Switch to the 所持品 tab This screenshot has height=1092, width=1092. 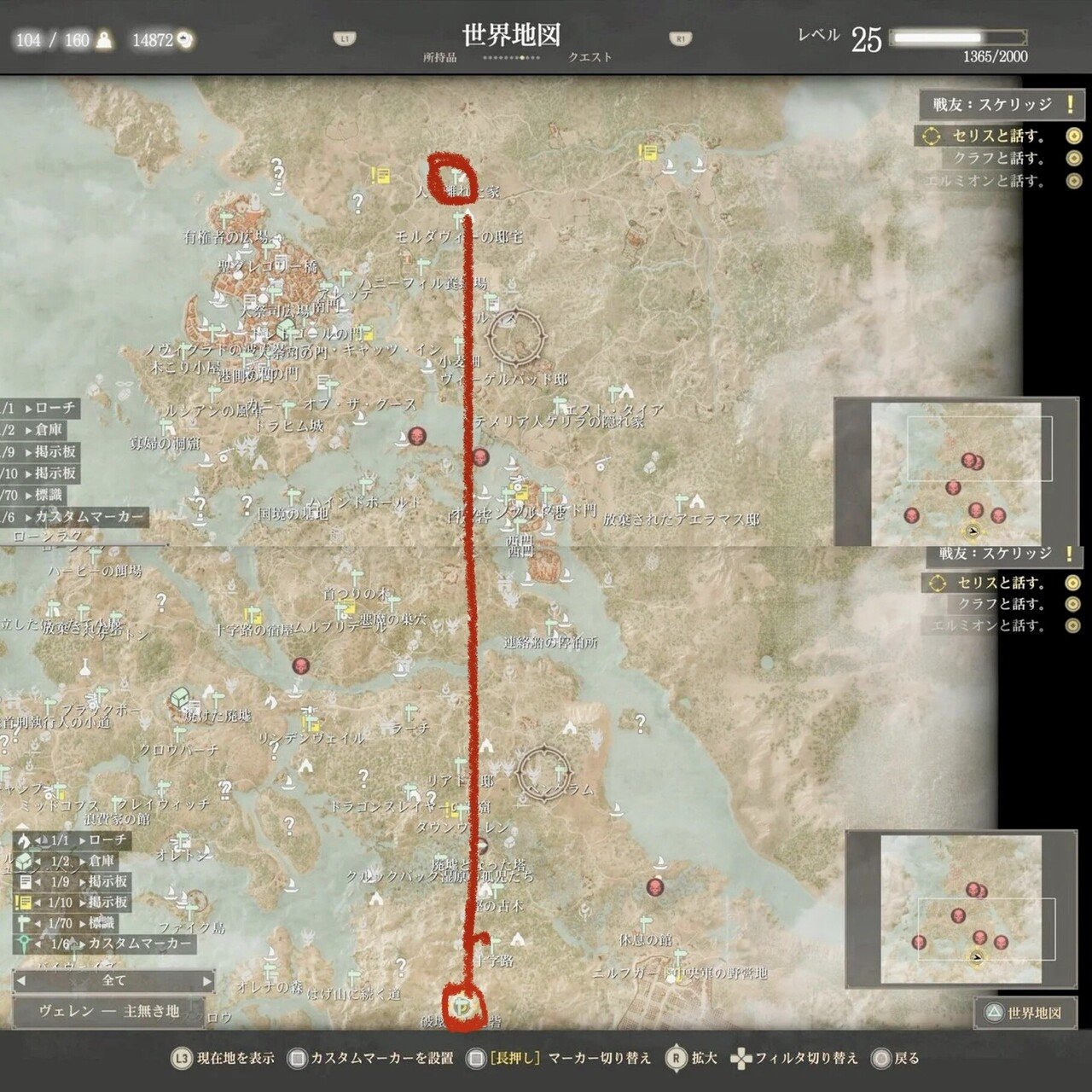(x=440, y=57)
